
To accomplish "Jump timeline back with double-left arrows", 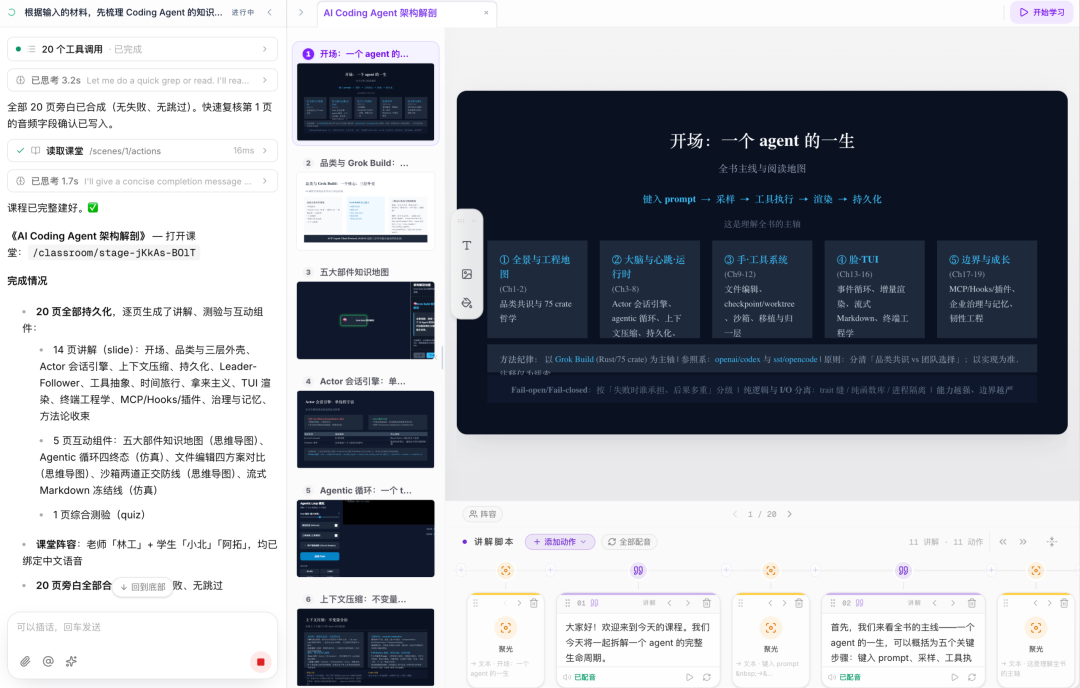I will 1003,542.
